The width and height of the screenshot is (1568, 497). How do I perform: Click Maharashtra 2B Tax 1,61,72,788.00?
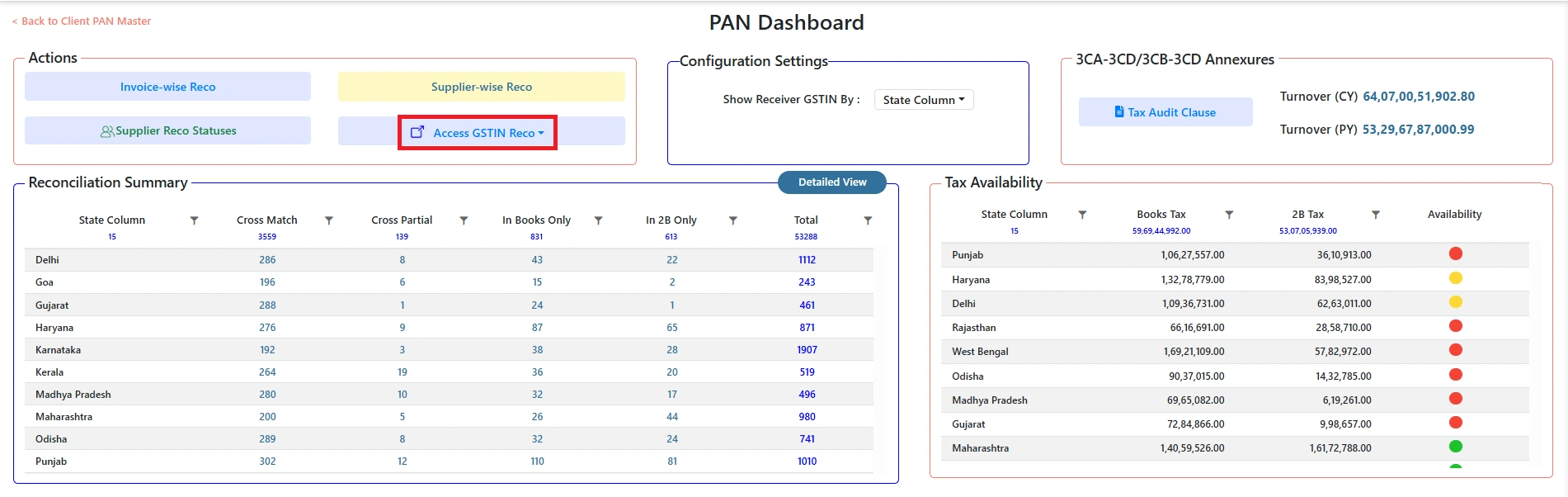click(x=1340, y=448)
